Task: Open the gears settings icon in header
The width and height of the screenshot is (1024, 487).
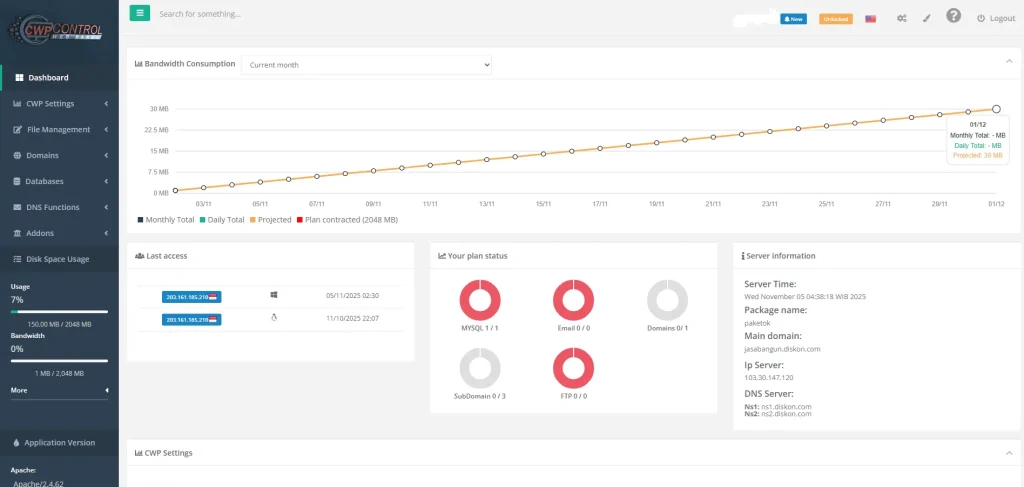Action: pyautogui.click(x=901, y=19)
